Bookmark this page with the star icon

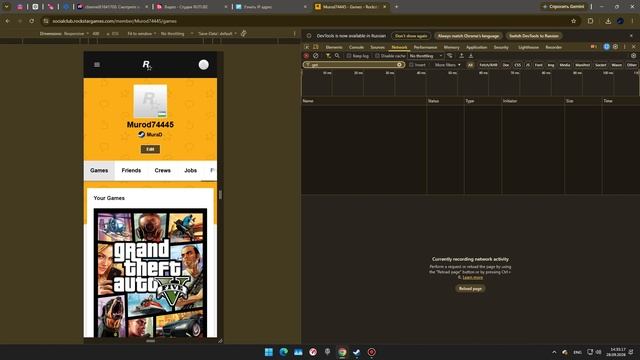[573, 21]
